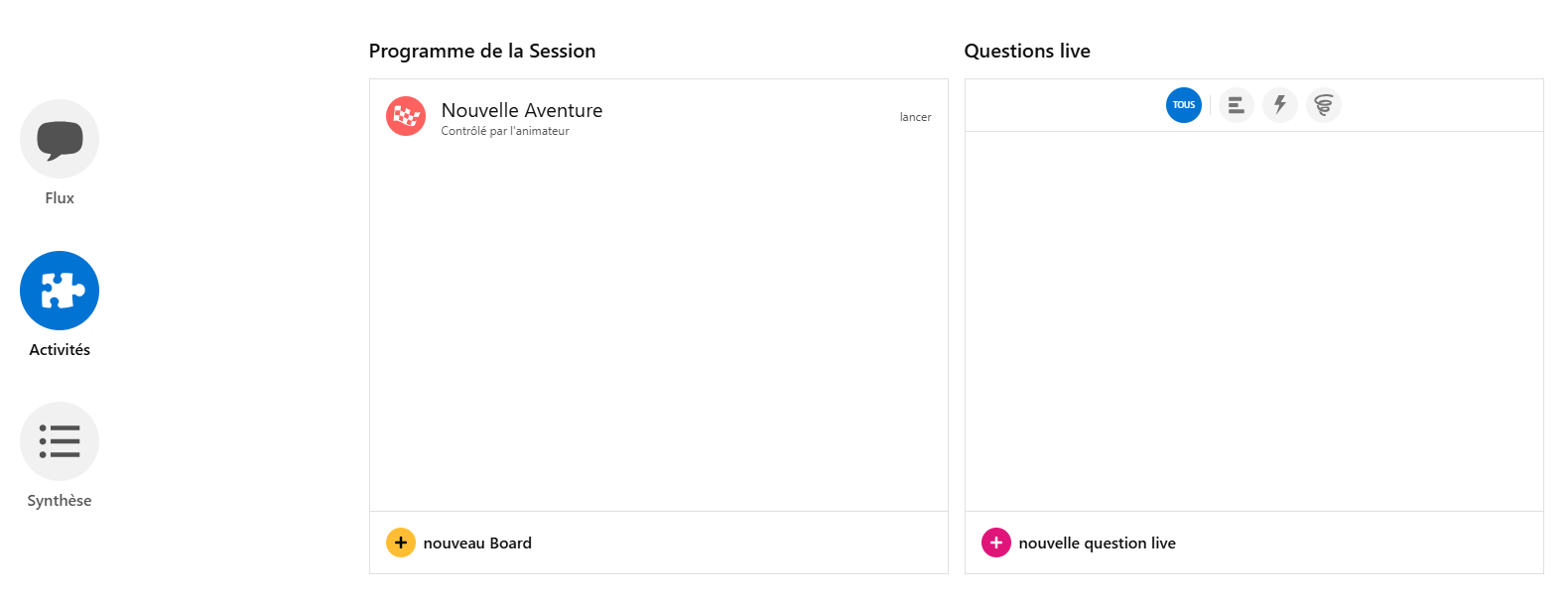Click the "Contrôlé par l'animateur" subtitle
The width and height of the screenshot is (1568, 603).
click(x=505, y=131)
